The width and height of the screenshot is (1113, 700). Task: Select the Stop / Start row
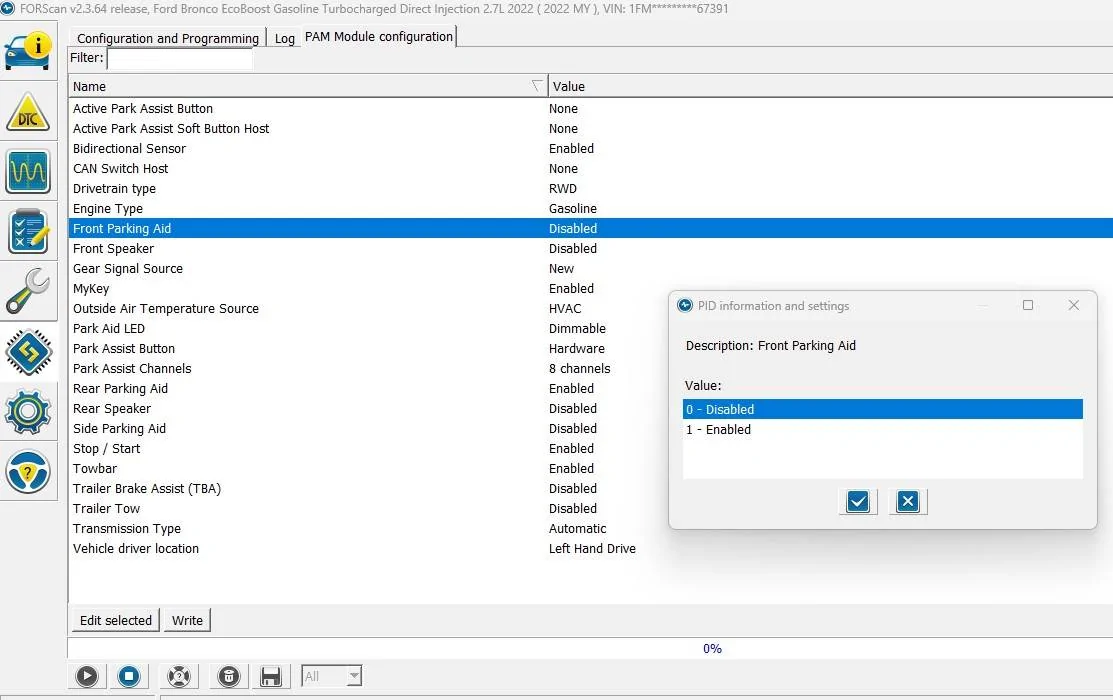[368, 448]
